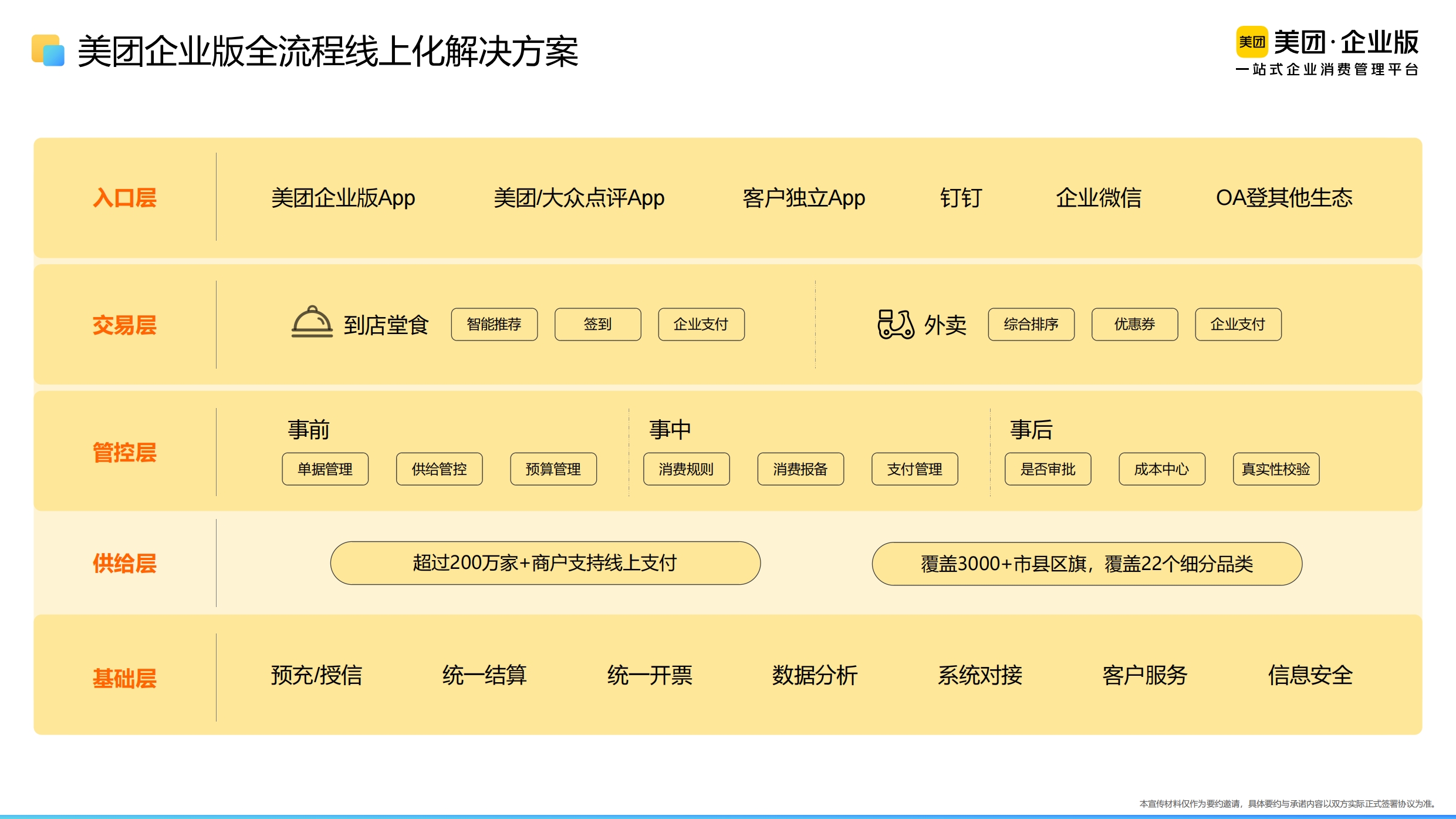This screenshot has width=1456, height=819.
Task: Click 美团企业版App text
Action: click(343, 198)
